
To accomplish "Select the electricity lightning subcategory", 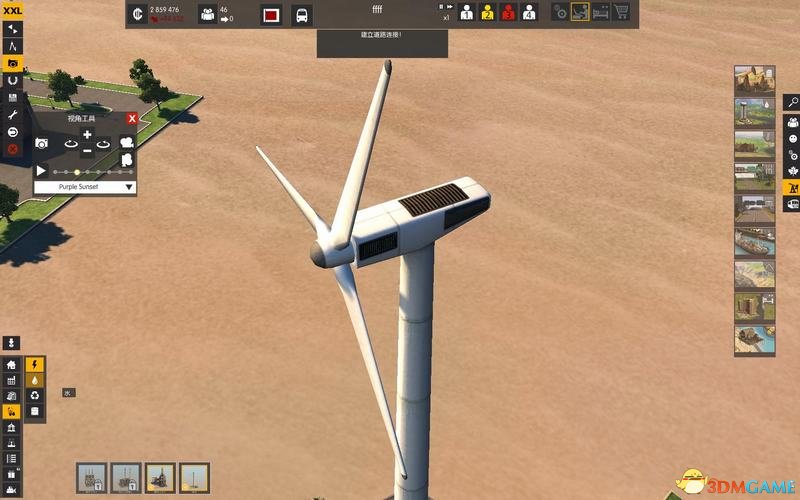I will pos(35,364).
